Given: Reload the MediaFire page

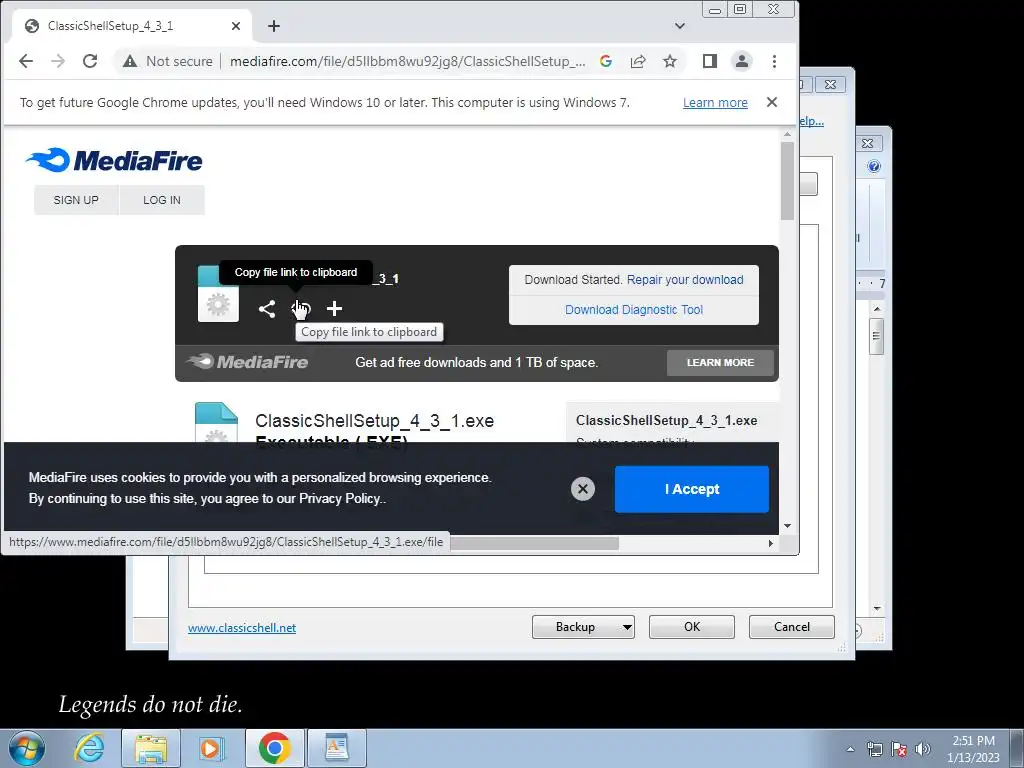Looking at the screenshot, I should click(90, 61).
